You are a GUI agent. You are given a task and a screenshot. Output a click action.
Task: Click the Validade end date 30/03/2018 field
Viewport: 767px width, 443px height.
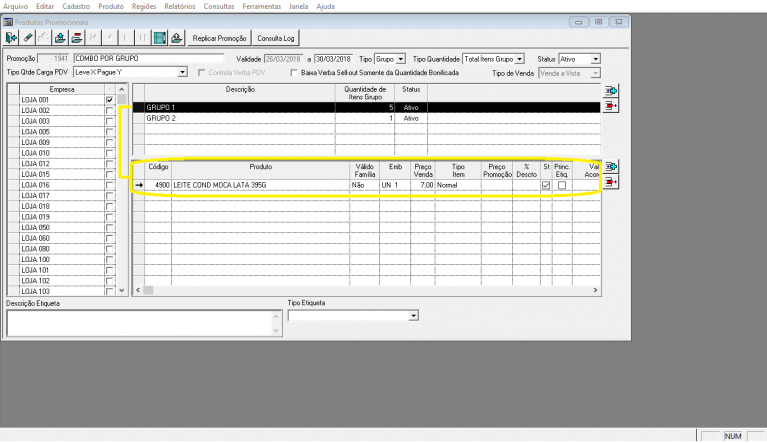tap(333, 59)
